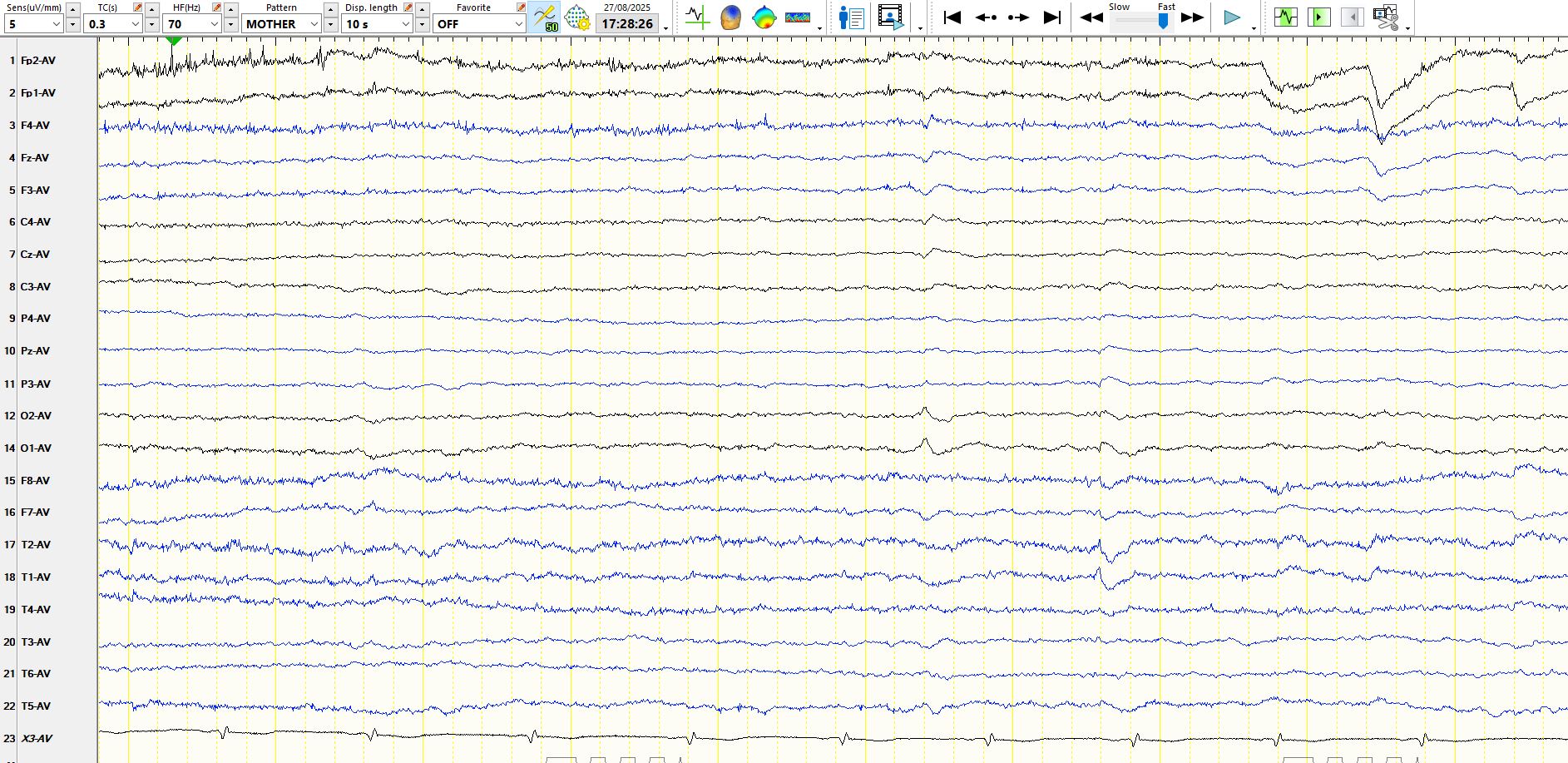Select the Fp1-AV channel label

38,93
